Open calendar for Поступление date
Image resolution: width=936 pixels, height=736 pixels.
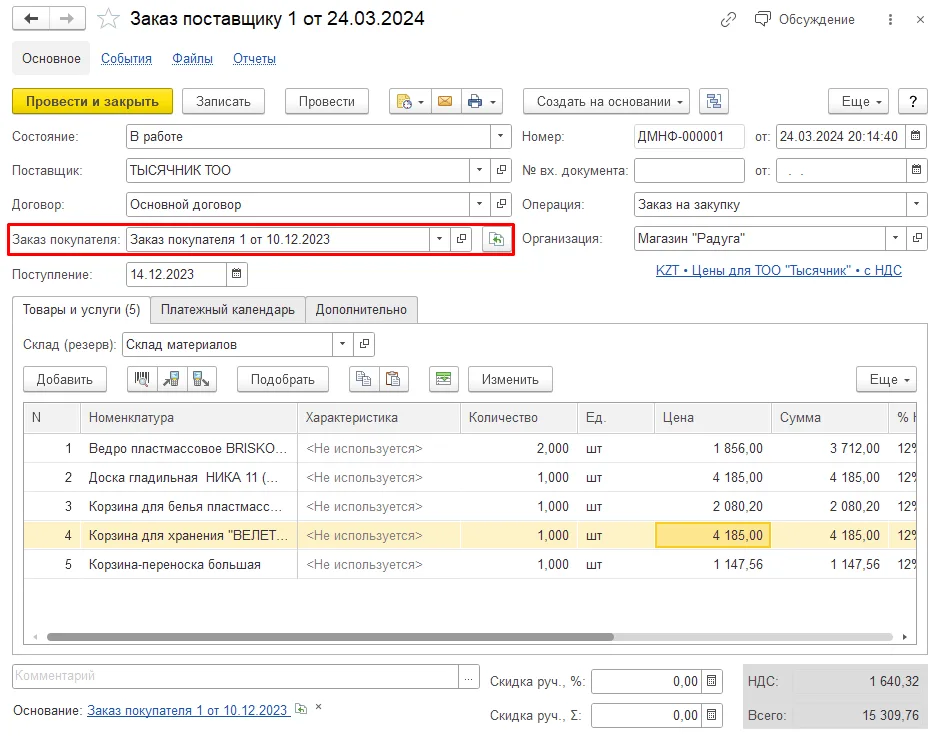[236, 274]
